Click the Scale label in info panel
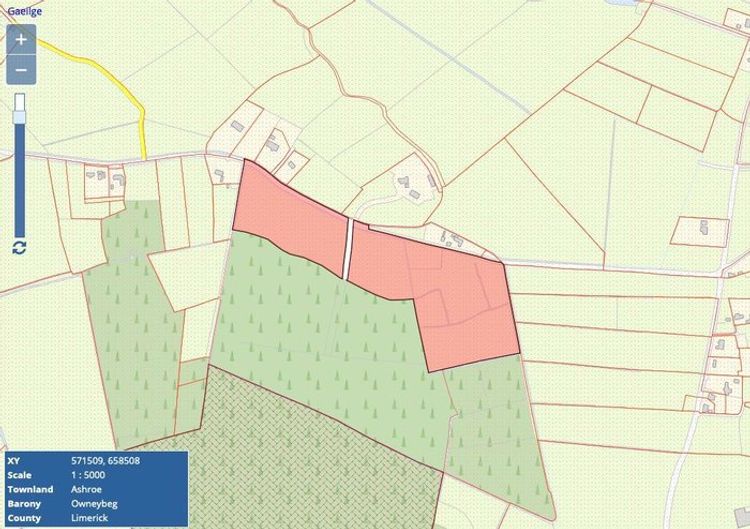This screenshot has height=529, width=750. [x=19, y=475]
